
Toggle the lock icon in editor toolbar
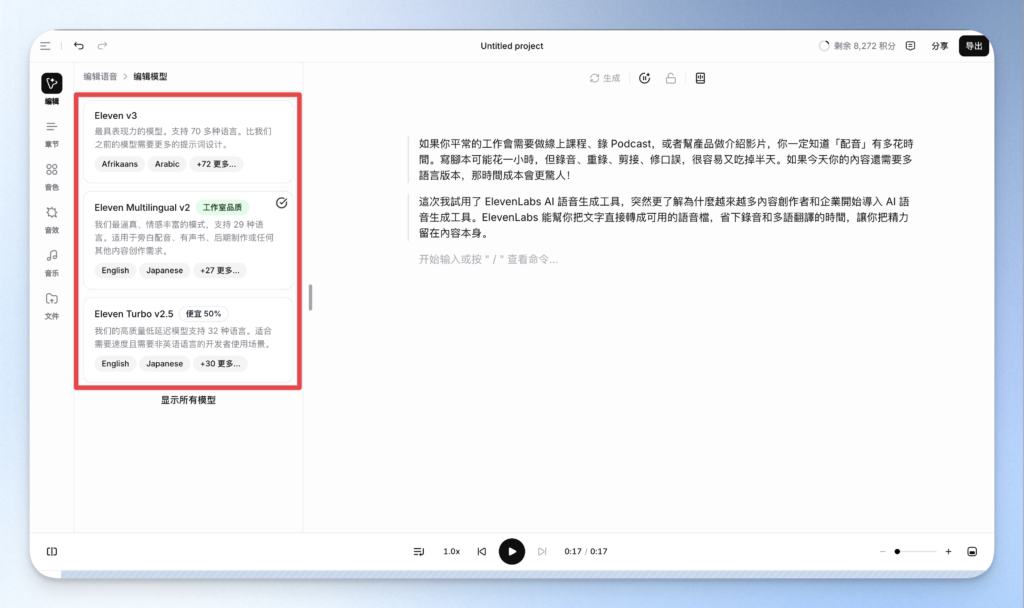[671, 78]
